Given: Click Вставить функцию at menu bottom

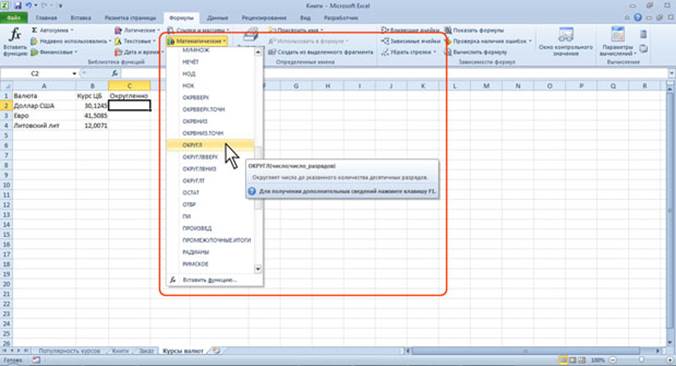Looking at the screenshot, I should 210,280.
